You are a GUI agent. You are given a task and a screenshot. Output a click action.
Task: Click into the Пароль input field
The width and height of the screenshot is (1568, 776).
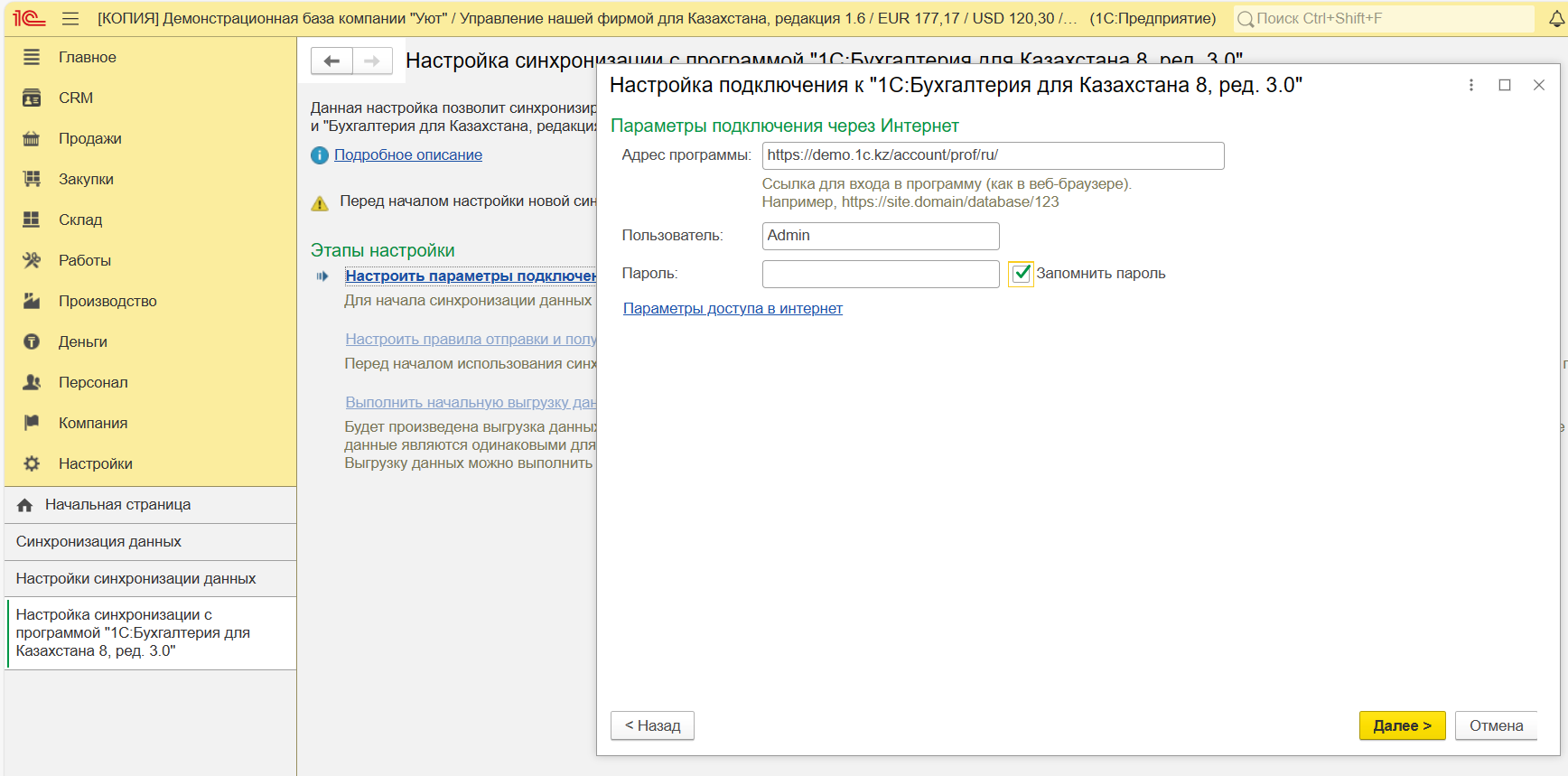[880, 274]
